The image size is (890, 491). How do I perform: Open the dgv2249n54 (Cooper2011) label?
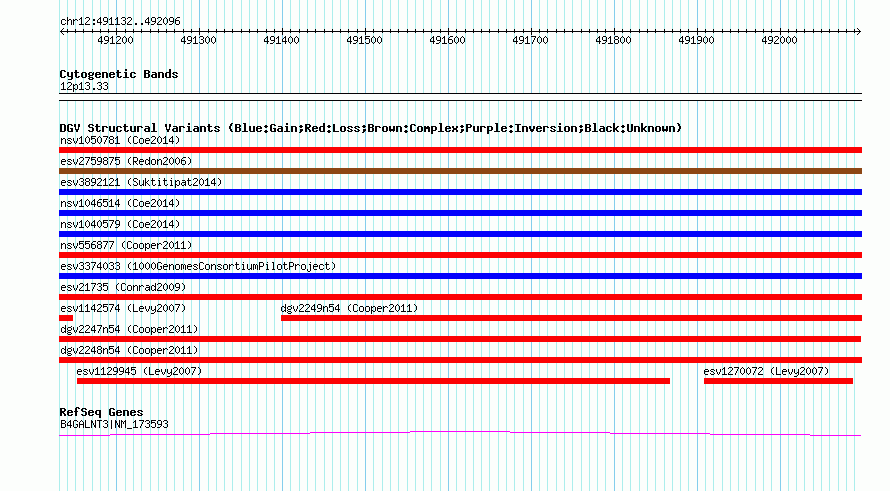[x=349, y=308]
